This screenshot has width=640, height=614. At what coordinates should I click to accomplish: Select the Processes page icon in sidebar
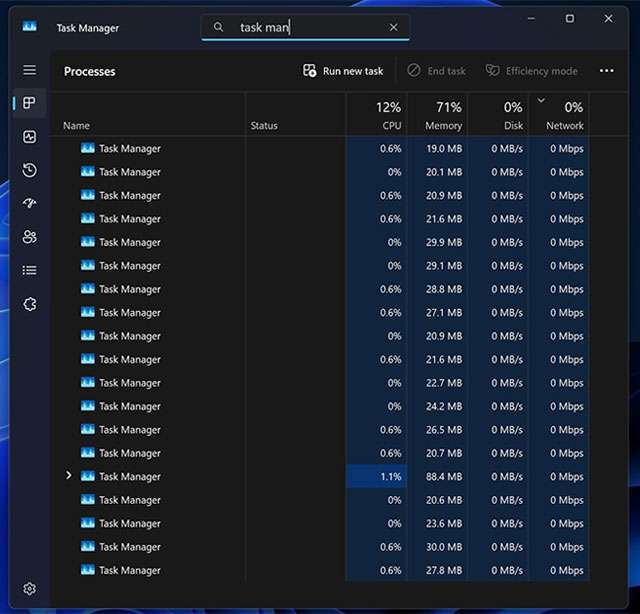[29, 103]
